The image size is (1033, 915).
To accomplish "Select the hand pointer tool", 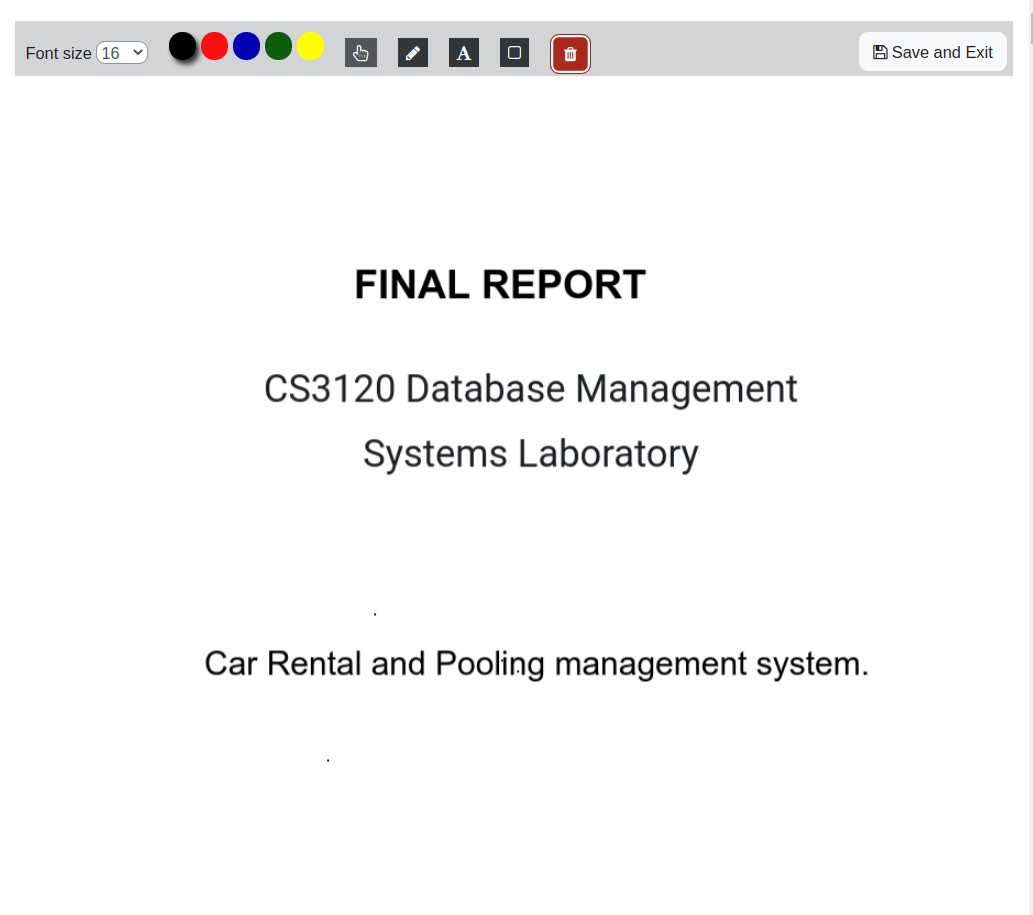I will [360, 53].
